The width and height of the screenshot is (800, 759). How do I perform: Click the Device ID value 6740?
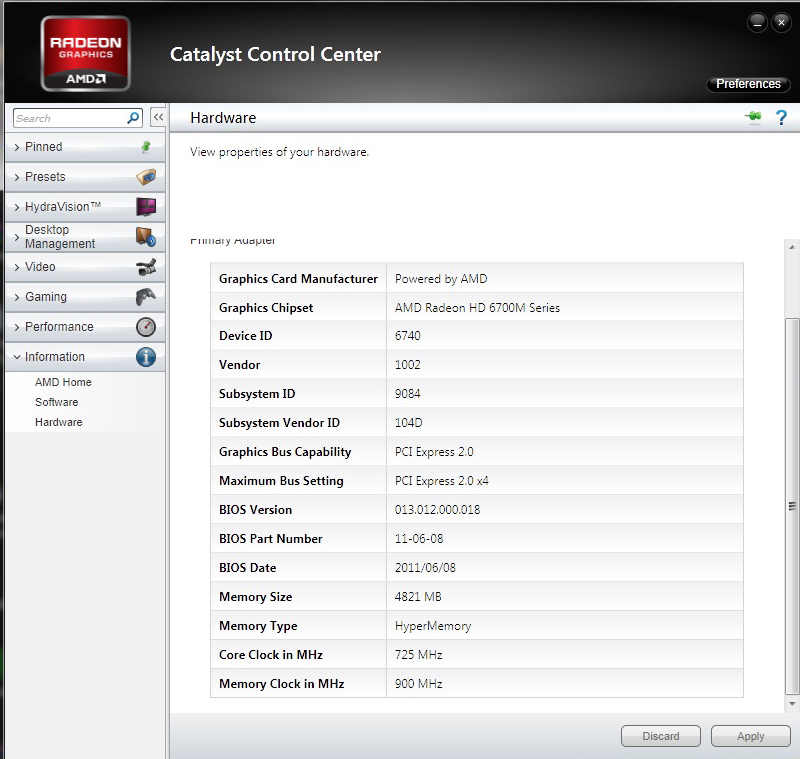click(x=407, y=336)
